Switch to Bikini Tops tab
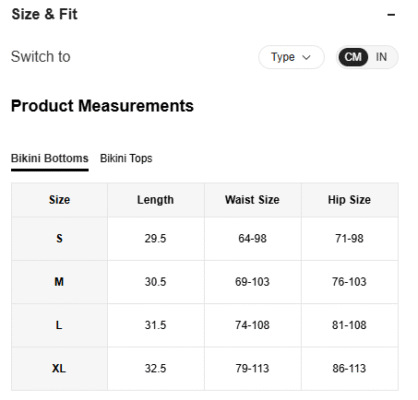The height and width of the screenshot is (400, 418). 126,158
